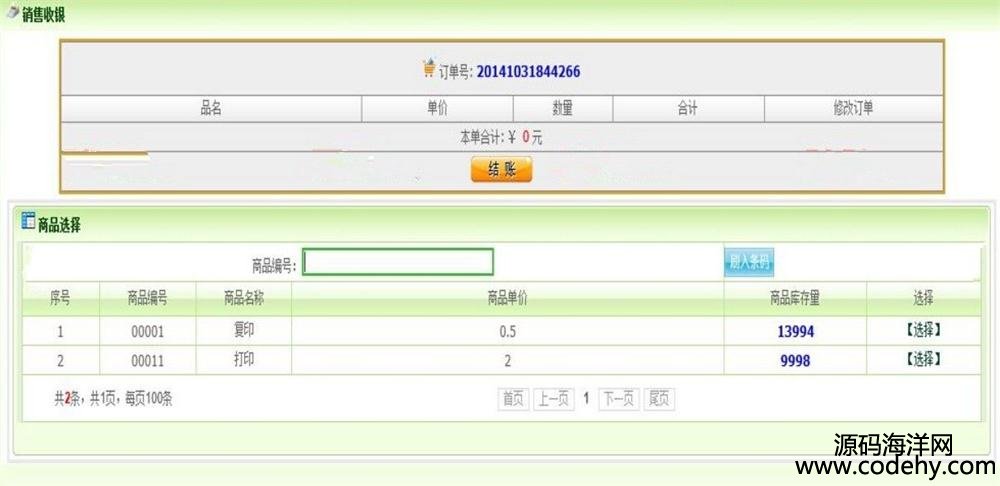
Task: Click the shopping cart icon beside 订单号
Action: (429, 68)
